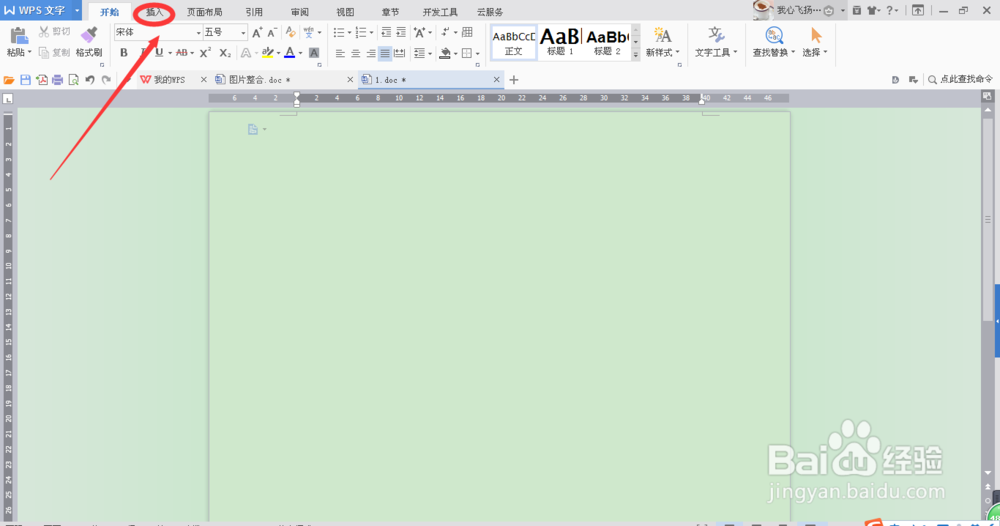Decrease paragraph indent
This screenshot has width=1000, height=526.
[x=386, y=33]
